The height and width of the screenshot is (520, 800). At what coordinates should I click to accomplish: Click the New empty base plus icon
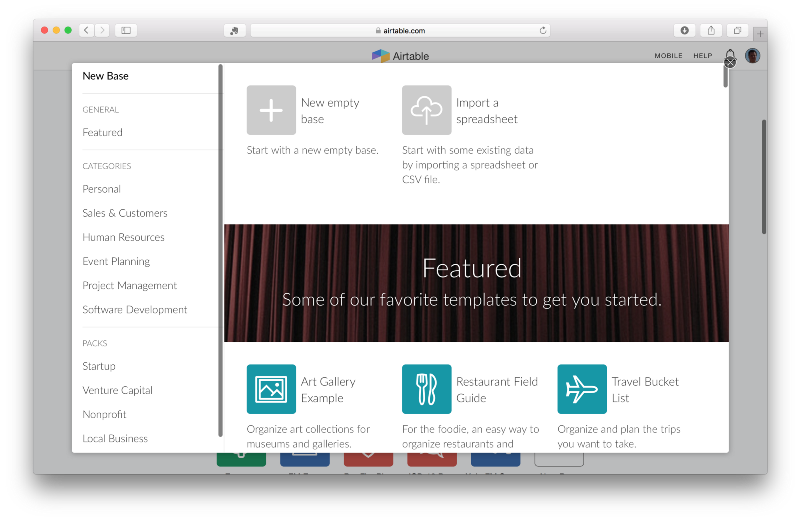click(271, 110)
